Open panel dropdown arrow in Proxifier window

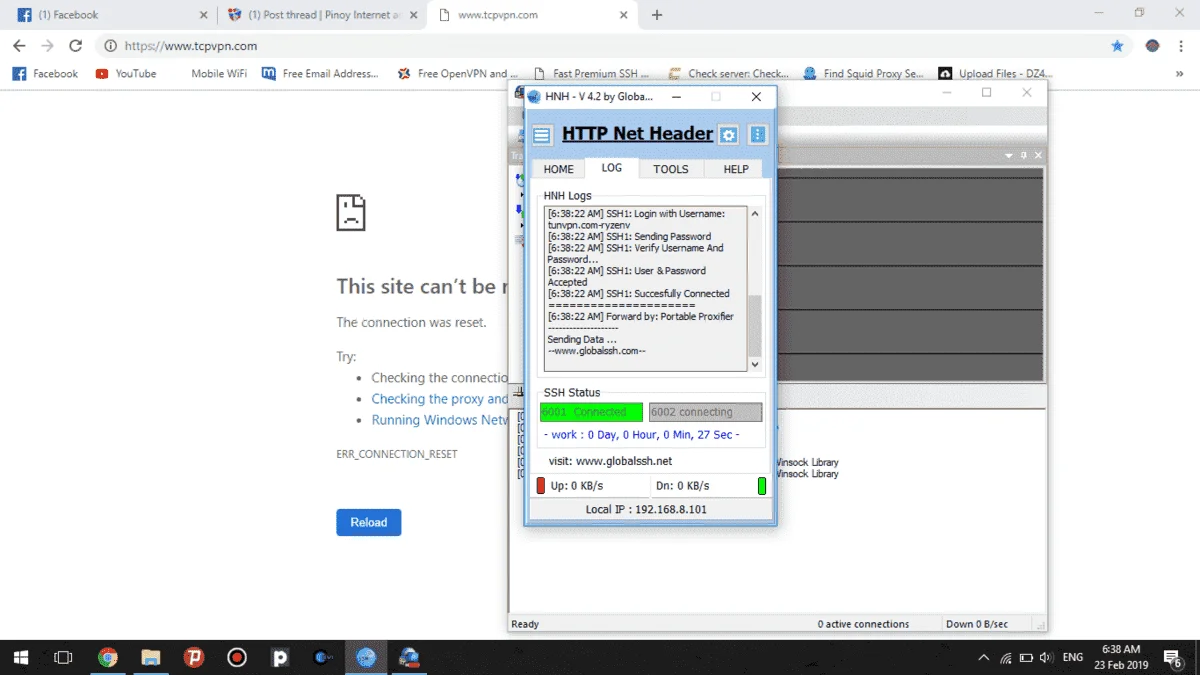point(1009,156)
